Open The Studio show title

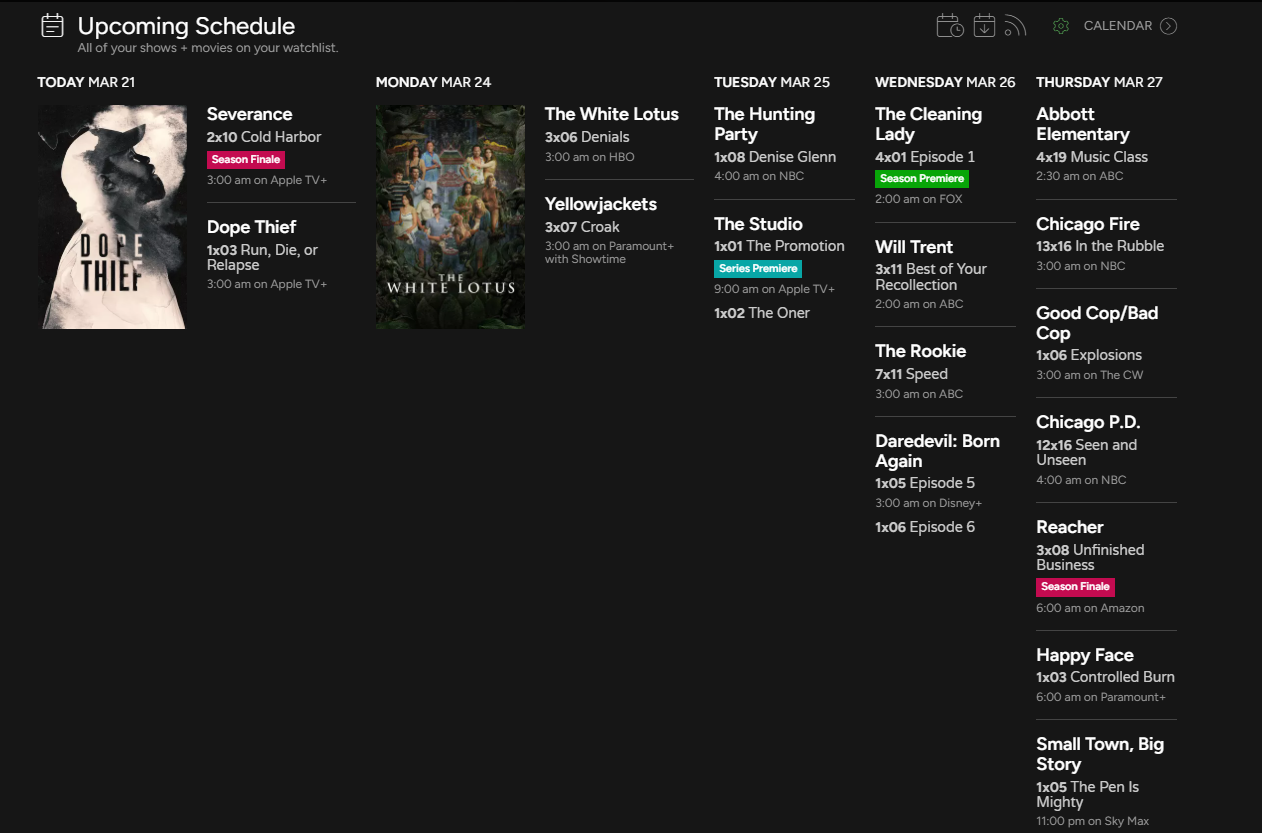tap(758, 224)
